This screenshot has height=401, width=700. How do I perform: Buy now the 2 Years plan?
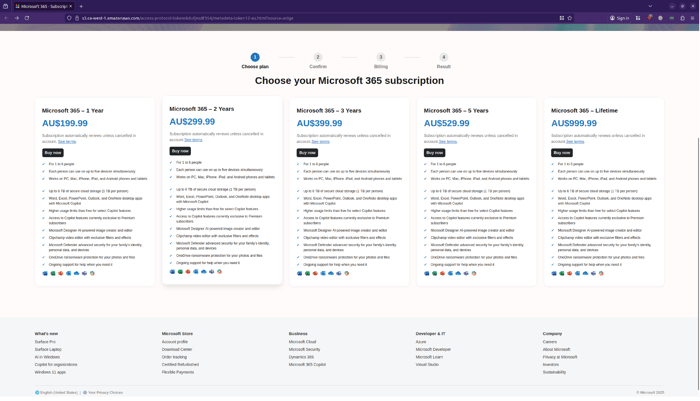pyautogui.click(x=180, y=151)
